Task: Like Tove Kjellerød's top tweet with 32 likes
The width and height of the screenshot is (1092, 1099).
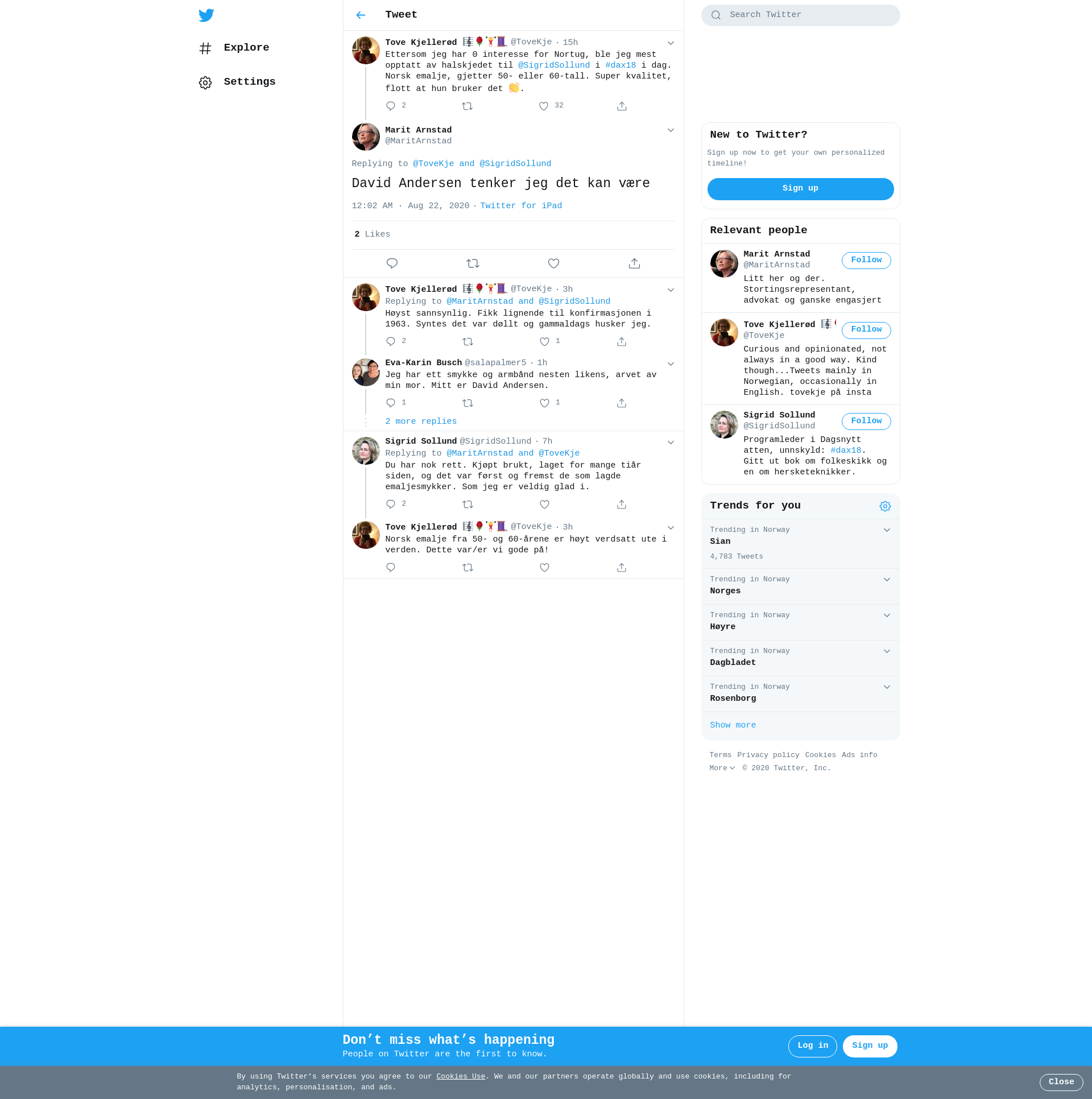Action: 544,106
